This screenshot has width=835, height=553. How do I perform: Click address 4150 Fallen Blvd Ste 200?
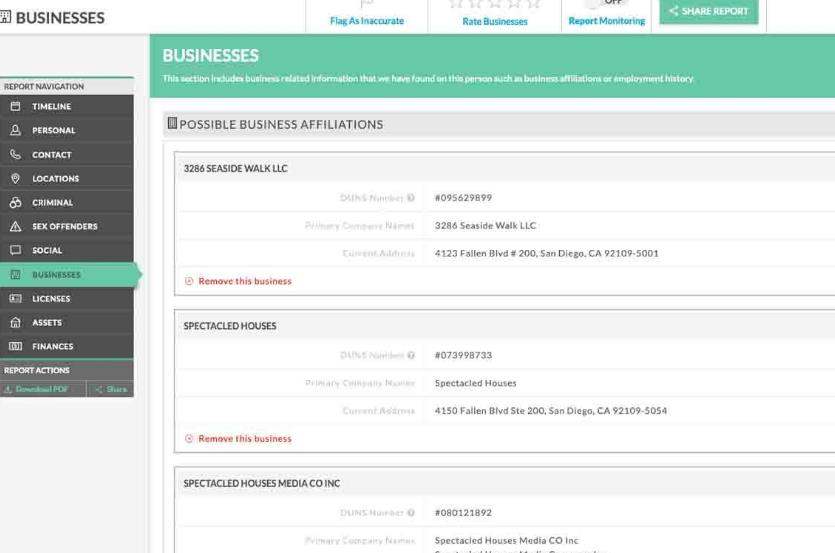[x=551, y=411]
